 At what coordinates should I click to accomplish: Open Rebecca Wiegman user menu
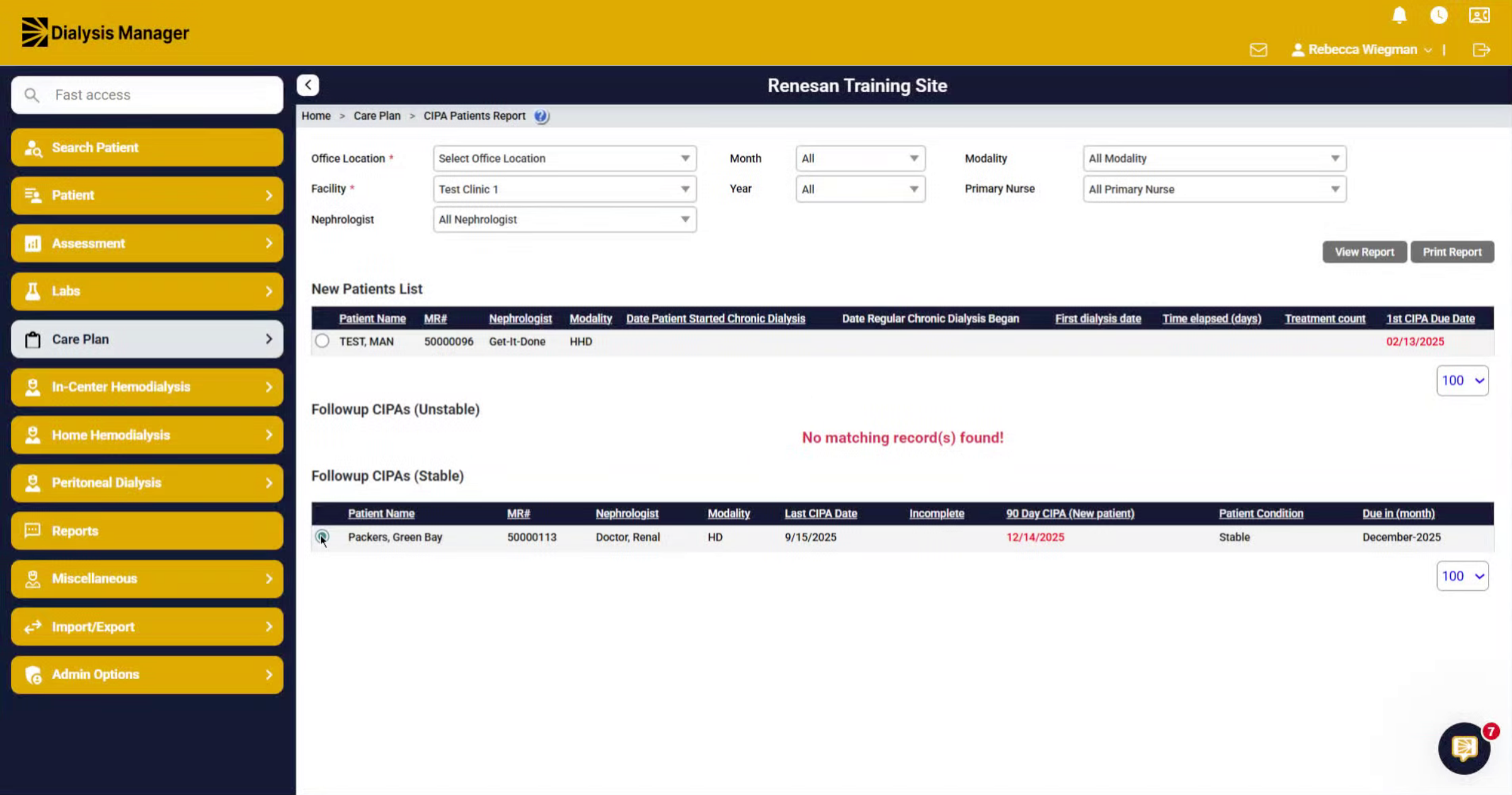tap(1361, 50)
